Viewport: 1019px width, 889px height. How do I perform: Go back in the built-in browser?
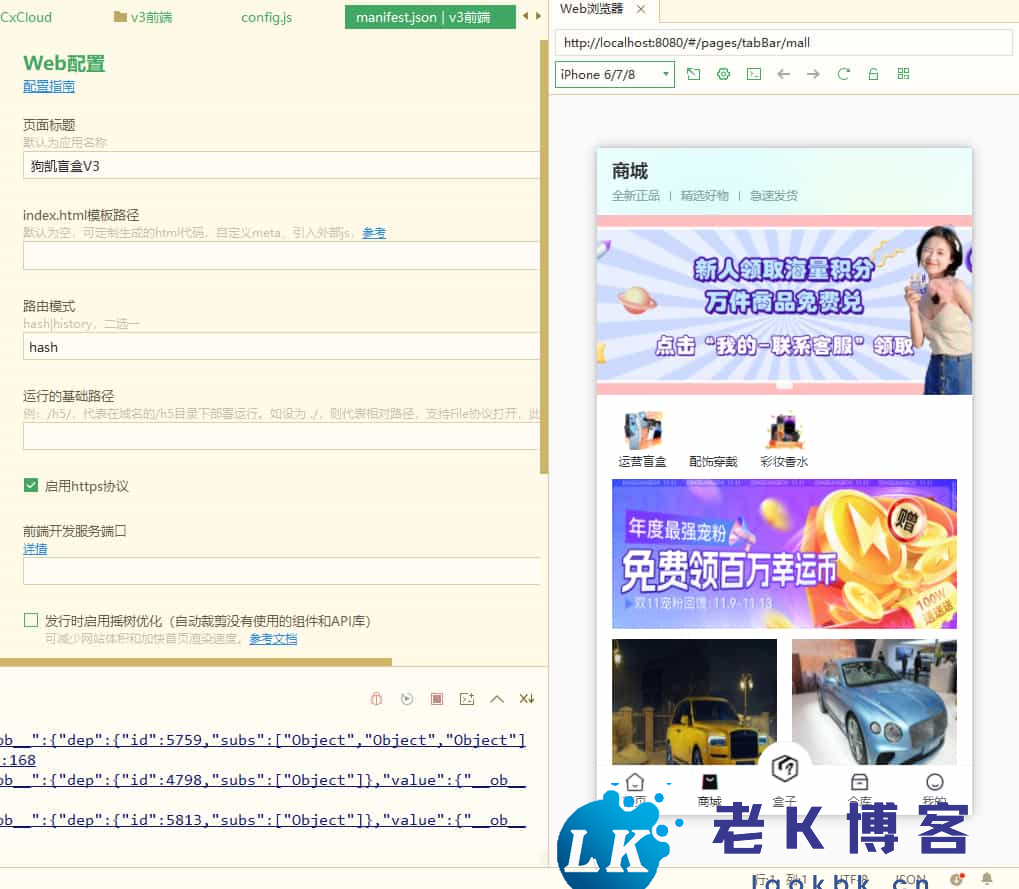[x=784, y=74]
